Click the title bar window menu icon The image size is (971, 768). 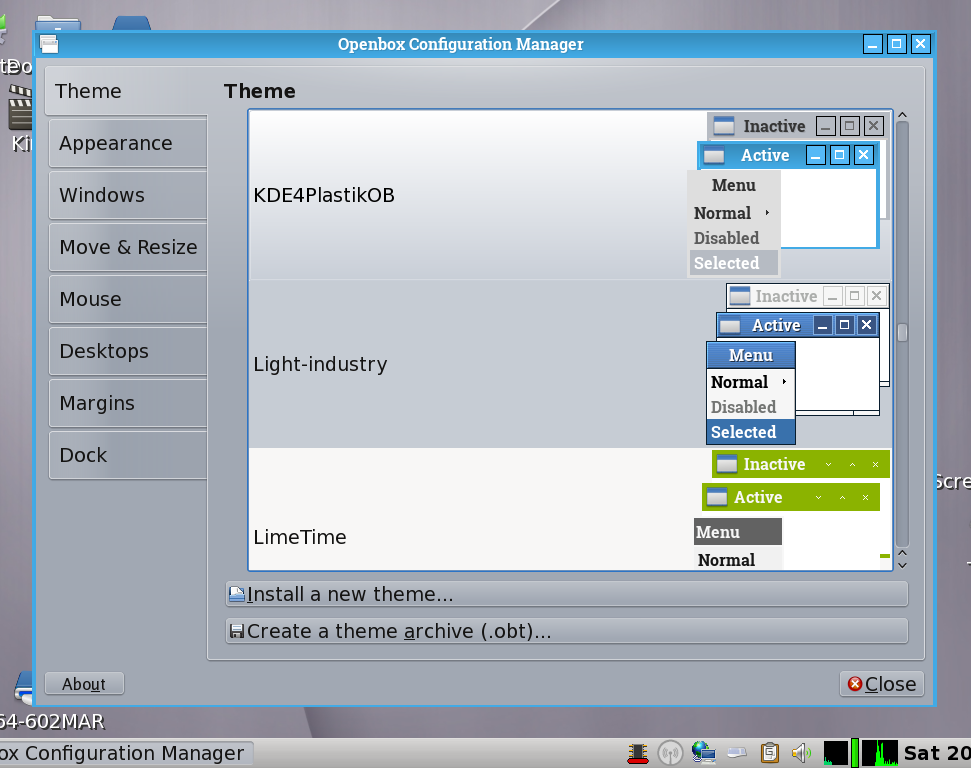(x=49, y=44)
